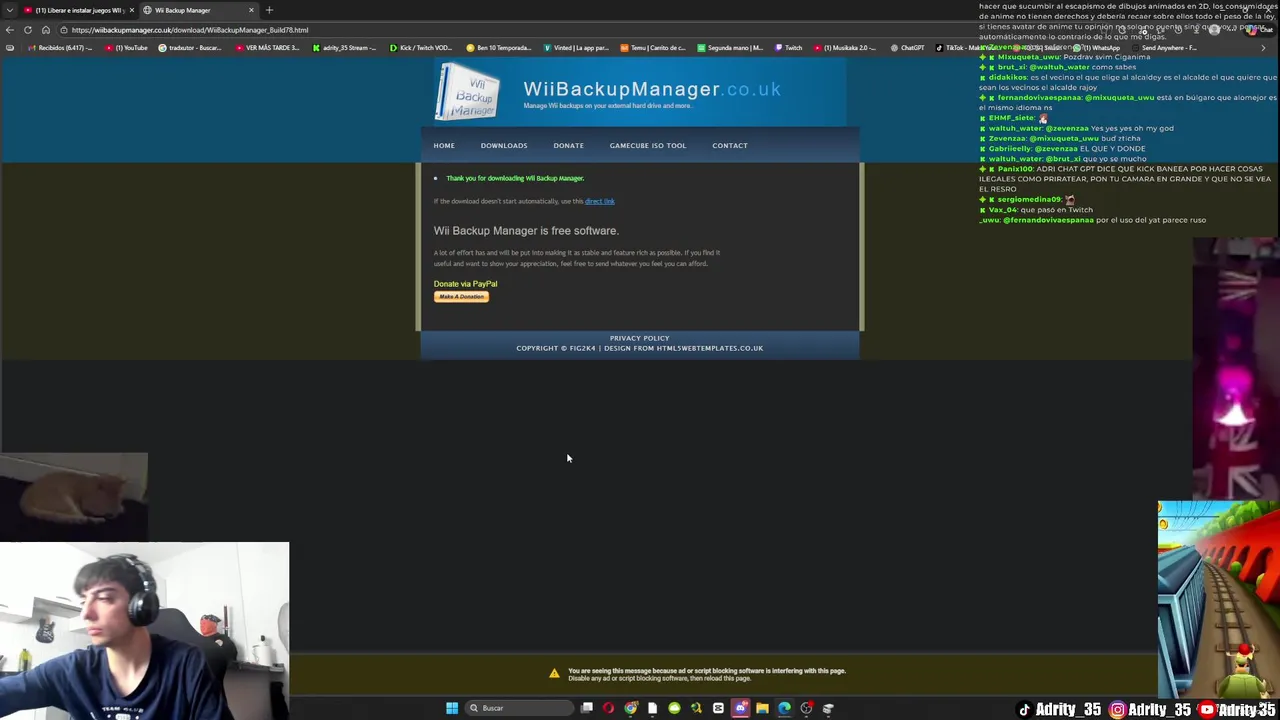Open the Windows Start menu
1280x720 pixels.
pyautogui.click(x=452, y=708)
